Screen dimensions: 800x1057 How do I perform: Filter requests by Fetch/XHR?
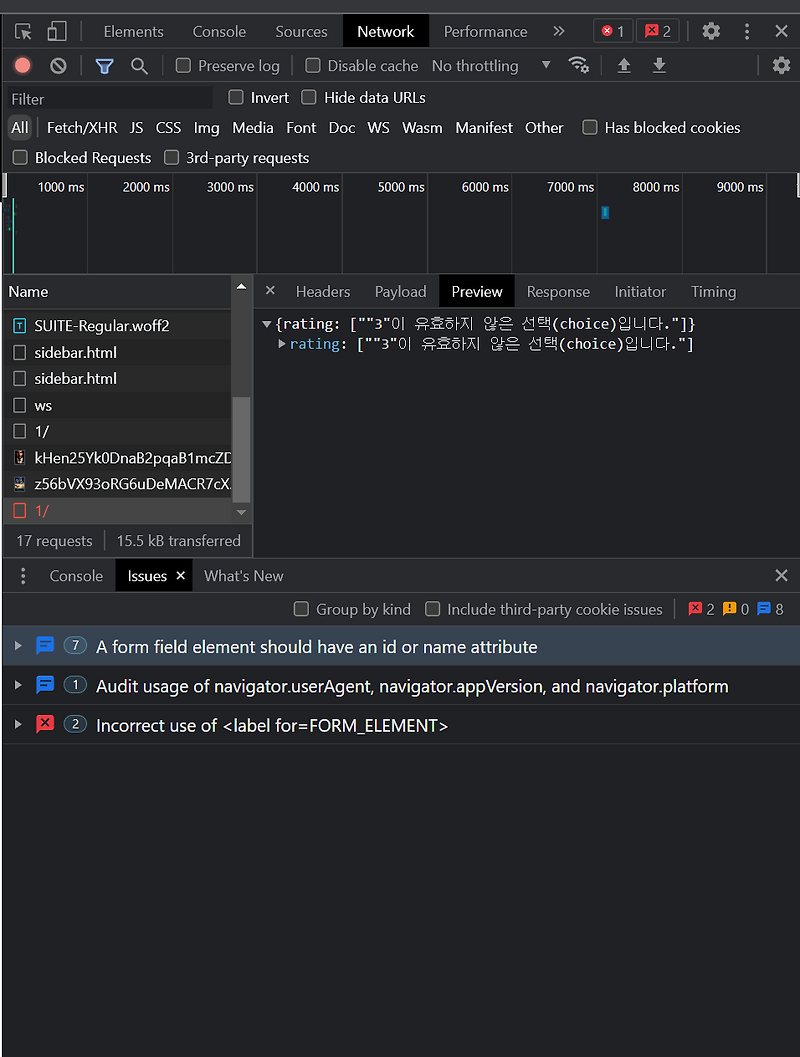click(x=81, y=127)
